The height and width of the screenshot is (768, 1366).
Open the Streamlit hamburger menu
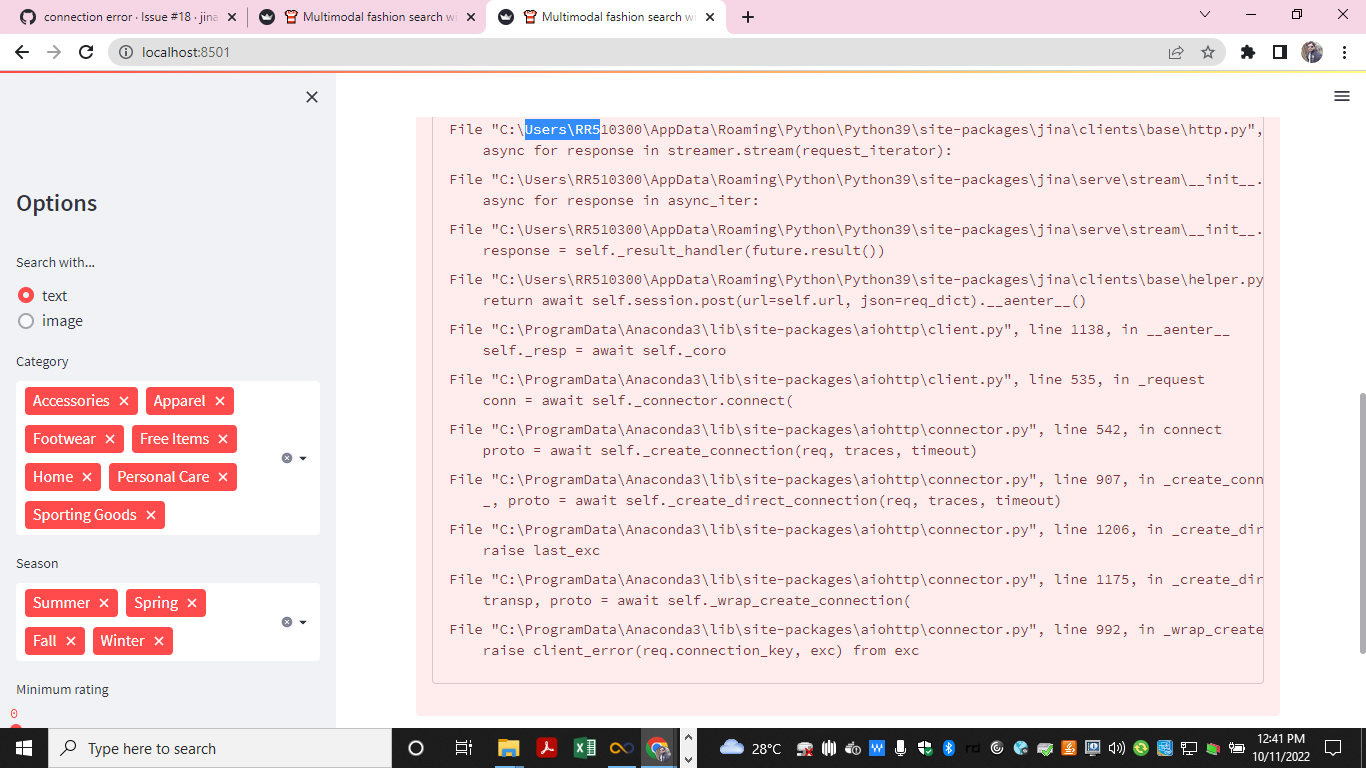[1342, 96]
